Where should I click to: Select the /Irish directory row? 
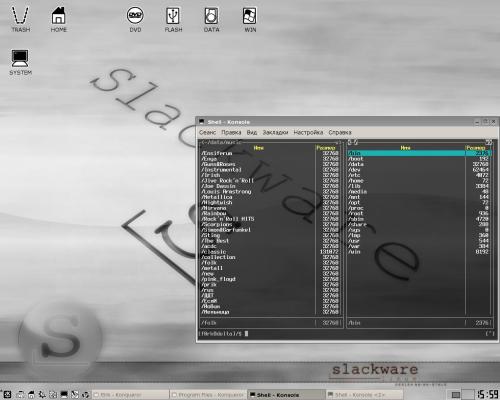pyautogui.click(x=270, y=175)
